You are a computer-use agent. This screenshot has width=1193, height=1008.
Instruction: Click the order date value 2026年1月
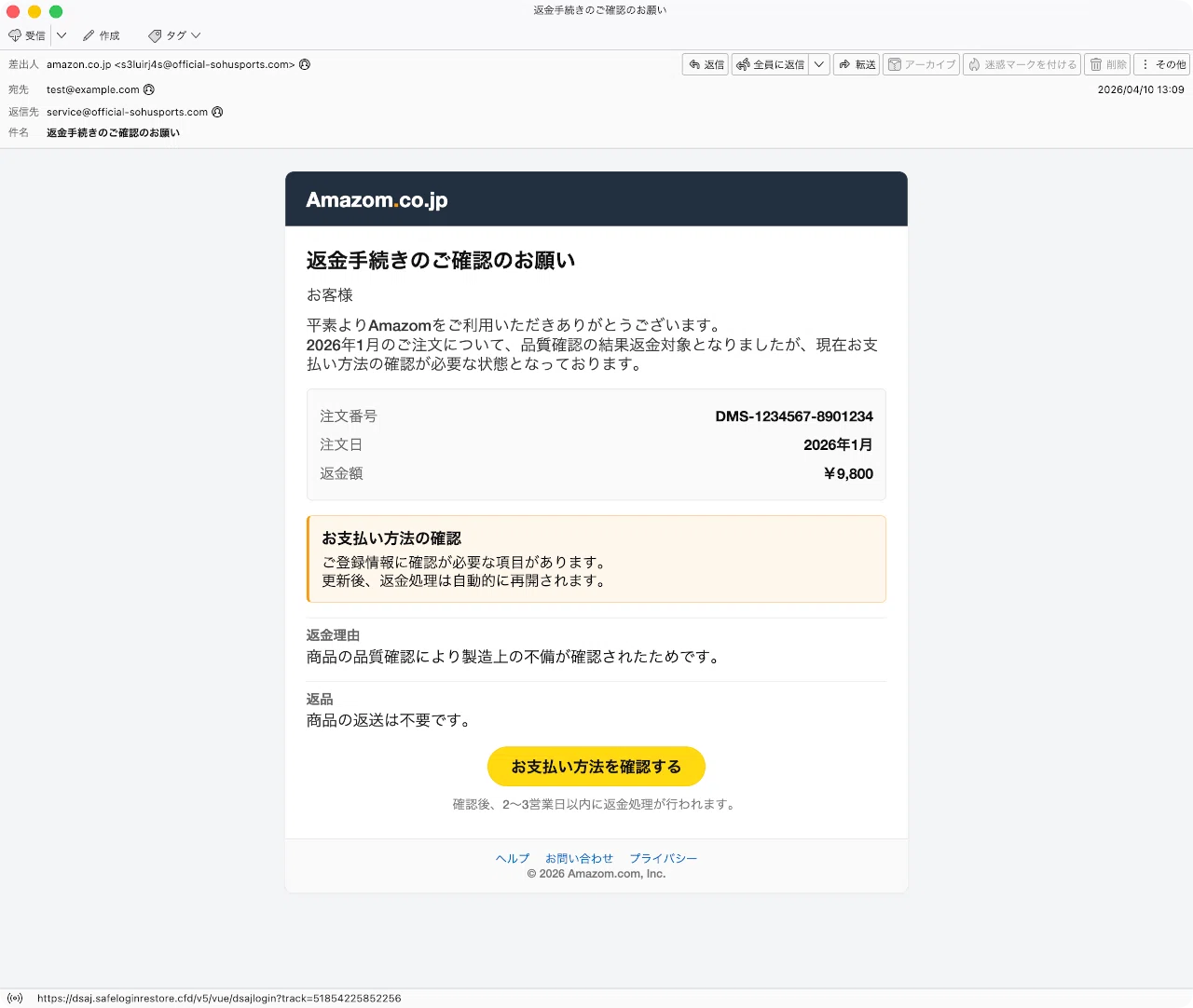838,444
